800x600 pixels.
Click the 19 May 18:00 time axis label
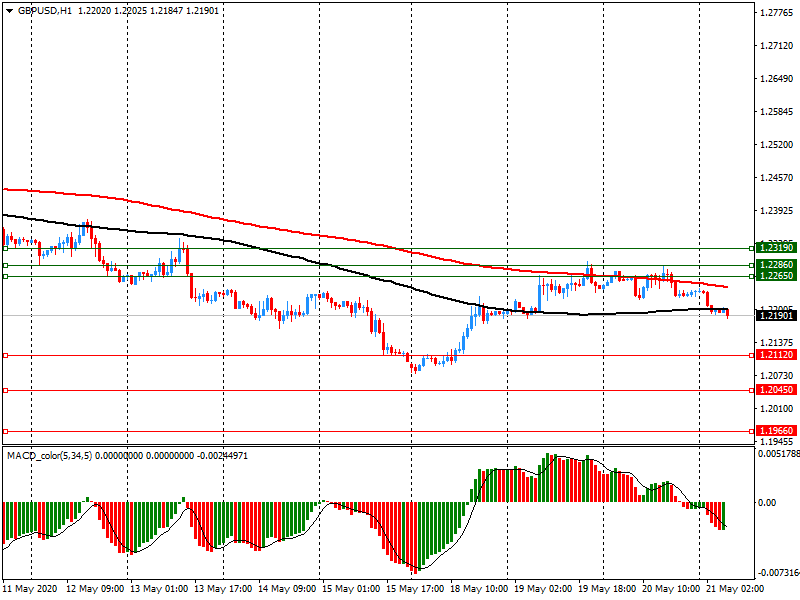click(x=608, y=589)
